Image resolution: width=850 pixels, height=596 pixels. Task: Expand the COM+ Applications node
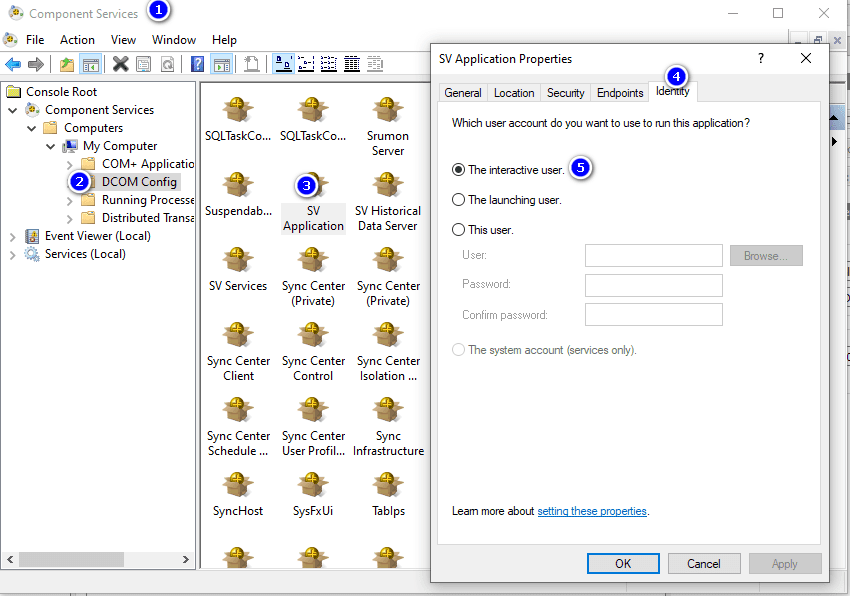tap(69, 164)
